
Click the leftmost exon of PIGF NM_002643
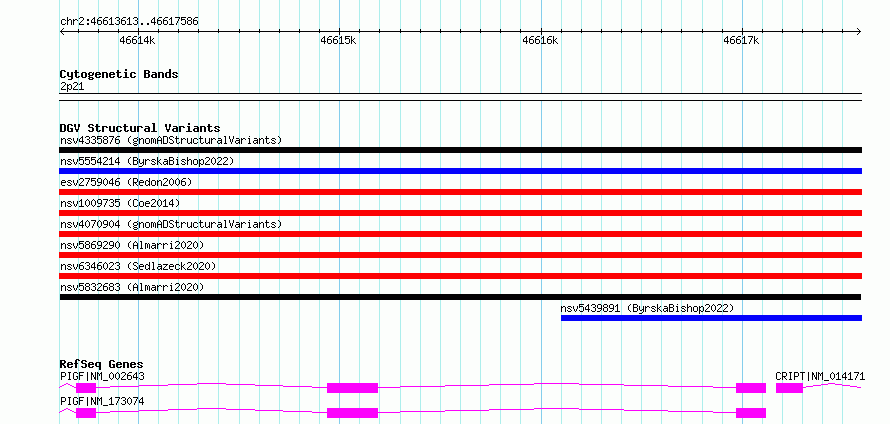click(x=86, y=388)
